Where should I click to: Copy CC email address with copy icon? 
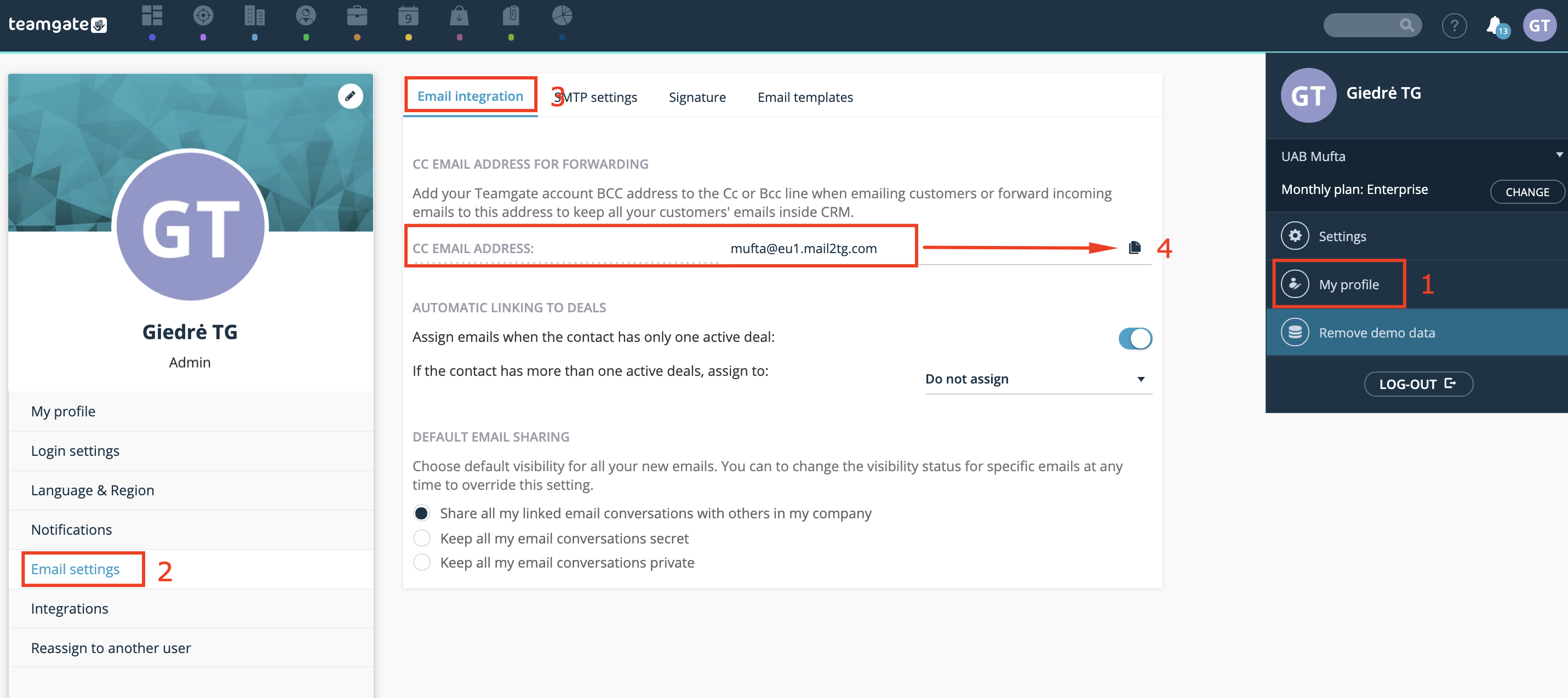click(x=1134, y=248)
